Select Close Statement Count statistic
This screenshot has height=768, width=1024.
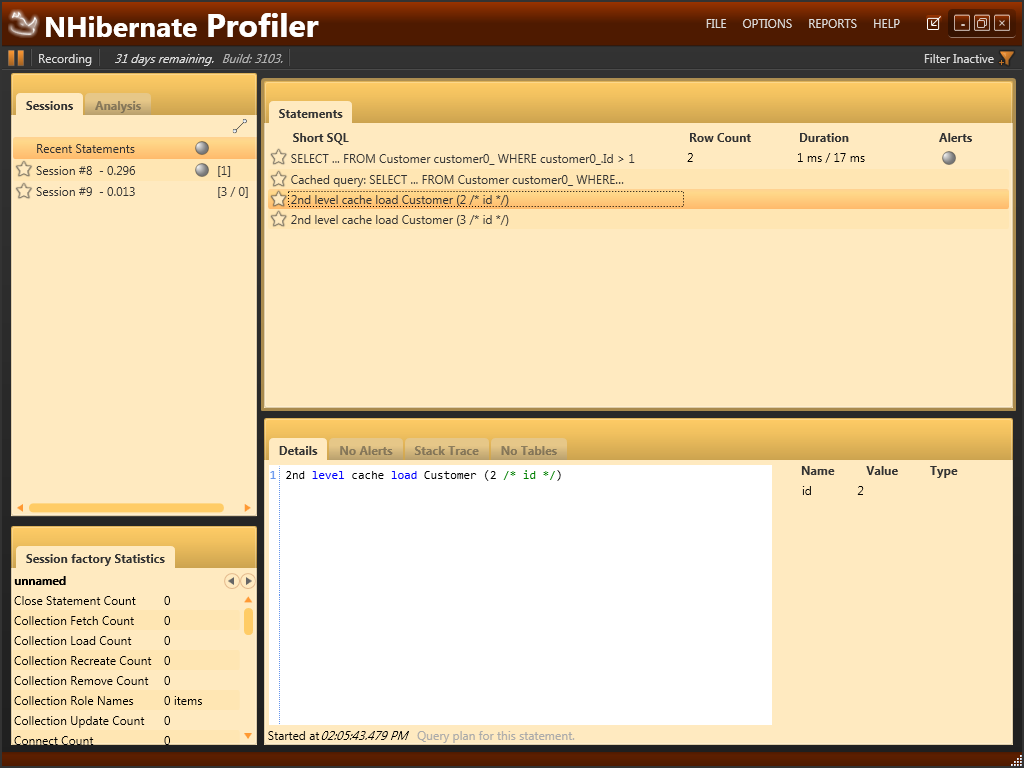[127, 600]
